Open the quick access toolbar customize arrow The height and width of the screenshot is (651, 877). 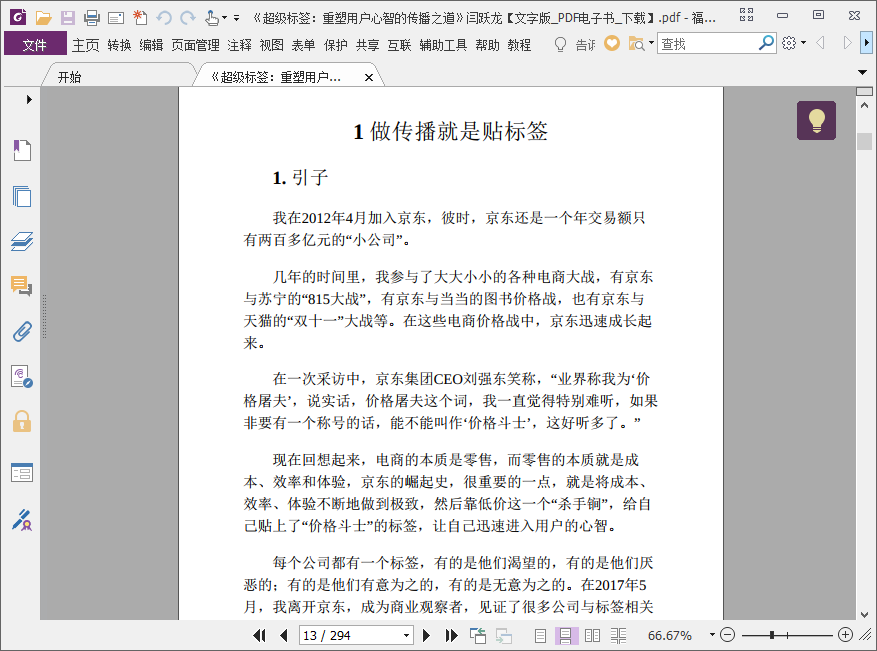237,18
